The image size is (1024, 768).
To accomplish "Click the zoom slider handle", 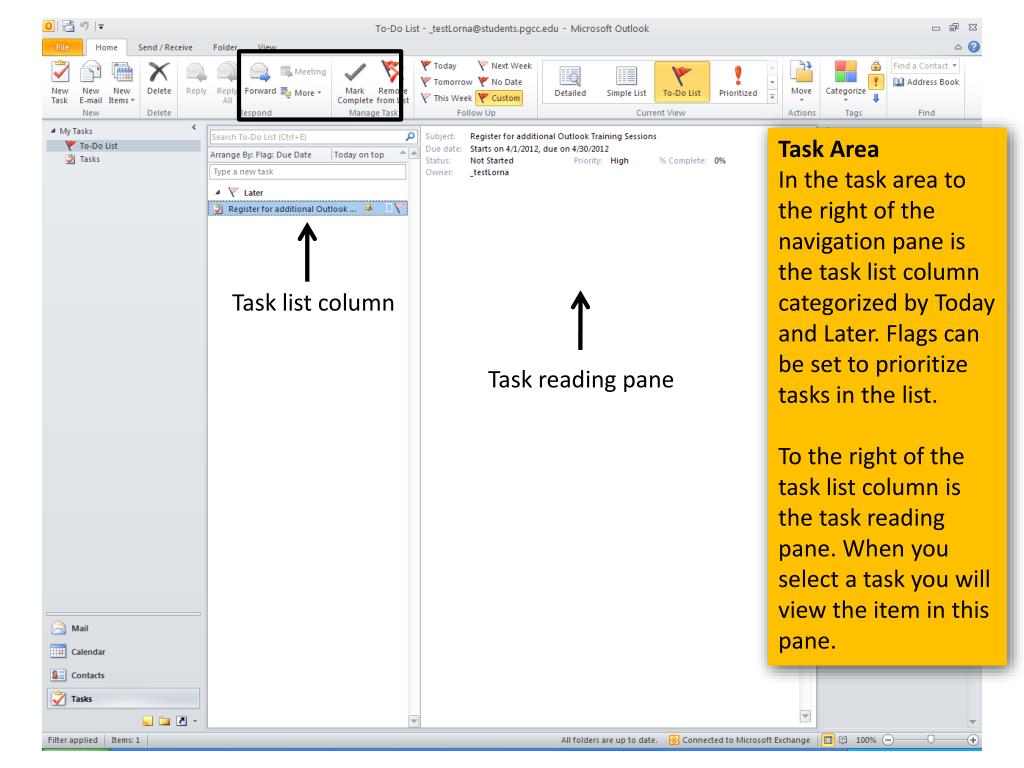I will pos(931,739).
